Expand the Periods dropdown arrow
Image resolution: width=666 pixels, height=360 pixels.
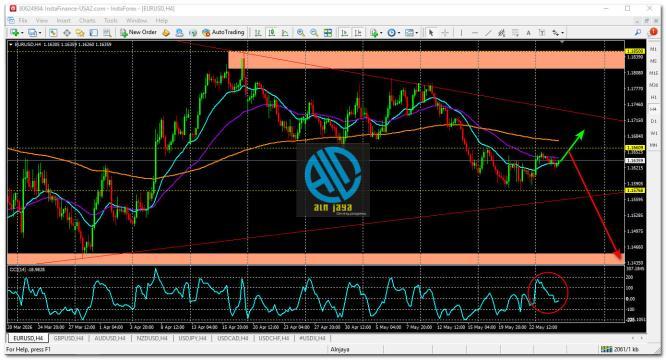point(399,33)
